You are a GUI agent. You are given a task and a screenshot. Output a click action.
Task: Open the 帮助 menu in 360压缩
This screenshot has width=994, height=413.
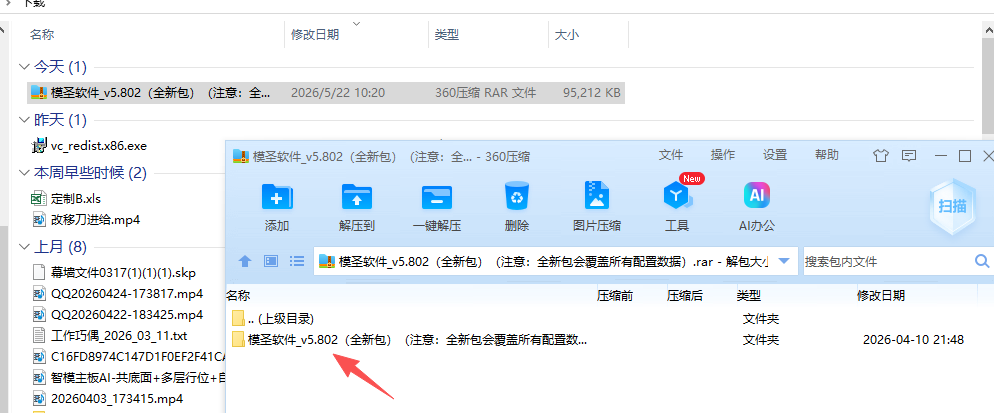(x=827, y=155)
